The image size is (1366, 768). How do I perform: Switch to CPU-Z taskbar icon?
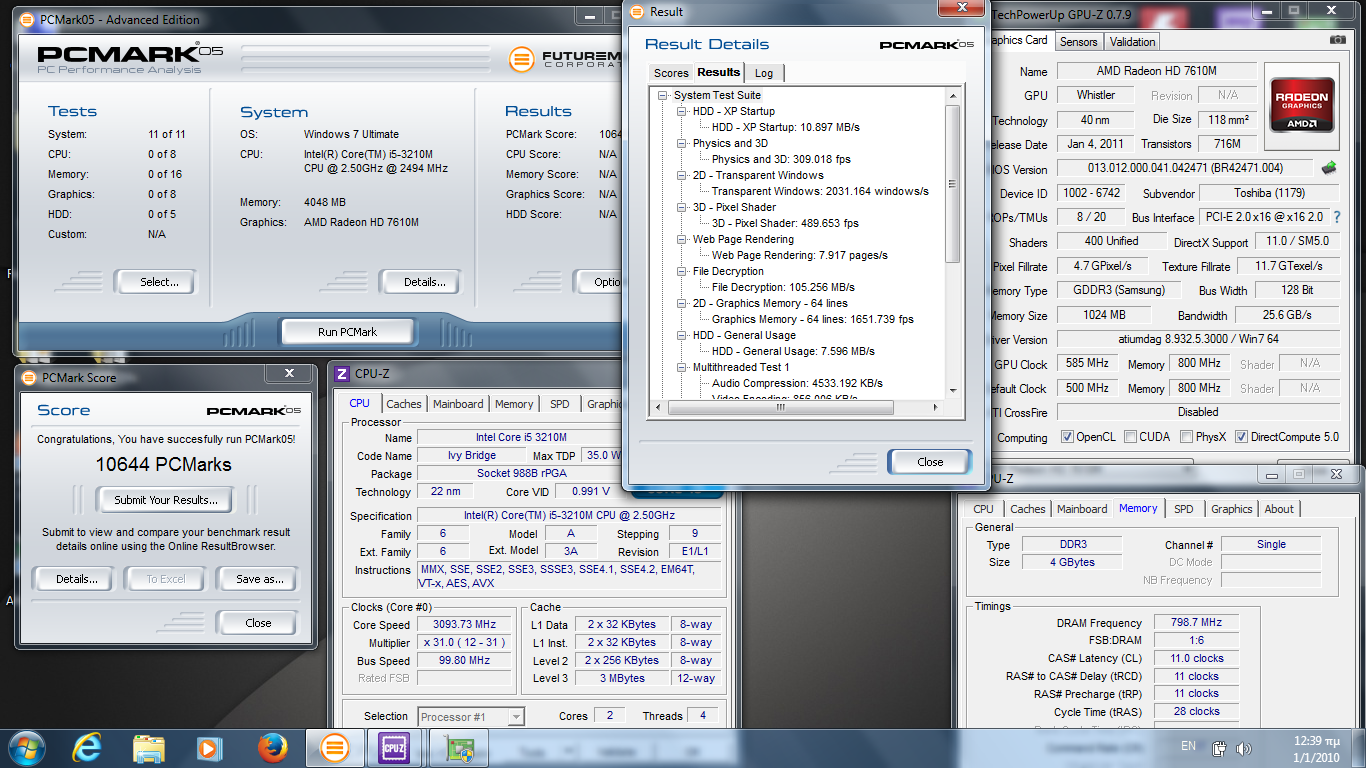click(x=394, y=747)
